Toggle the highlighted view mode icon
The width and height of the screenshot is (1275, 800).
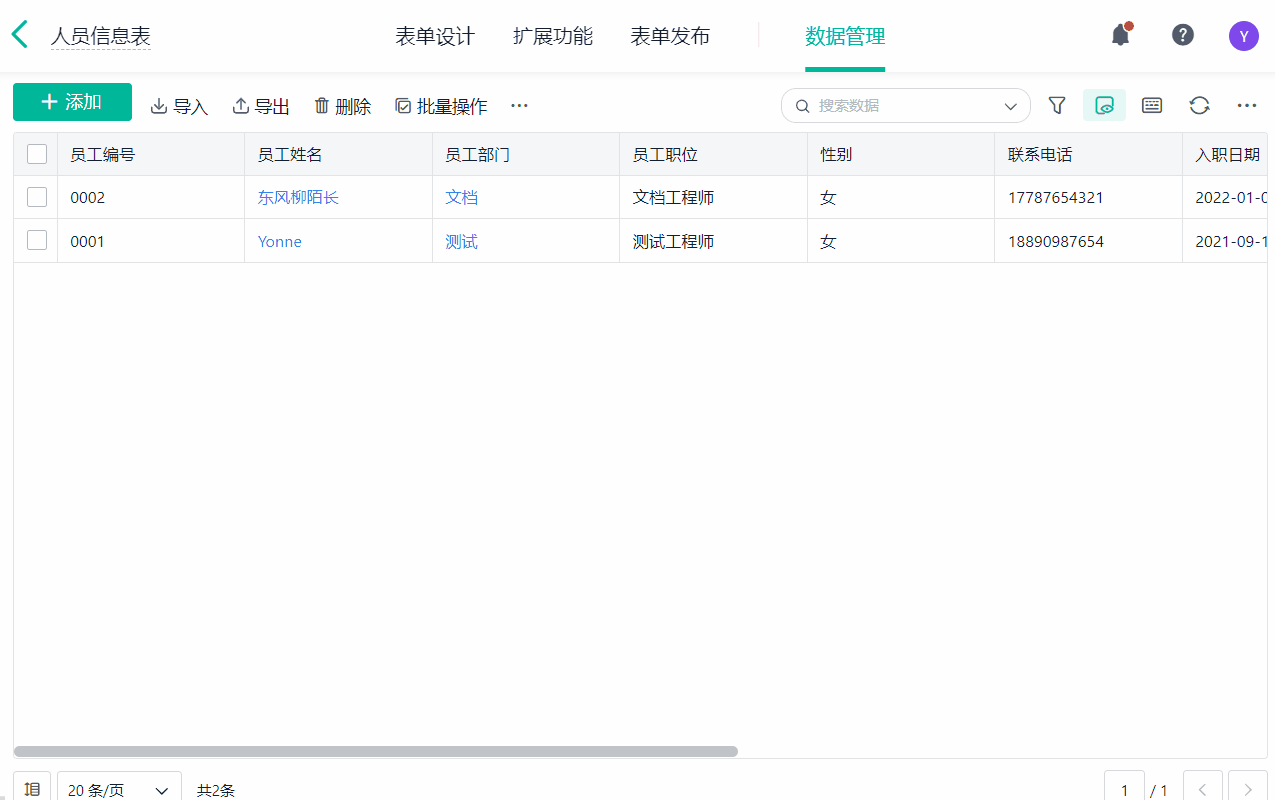[x=1104, y=105]
